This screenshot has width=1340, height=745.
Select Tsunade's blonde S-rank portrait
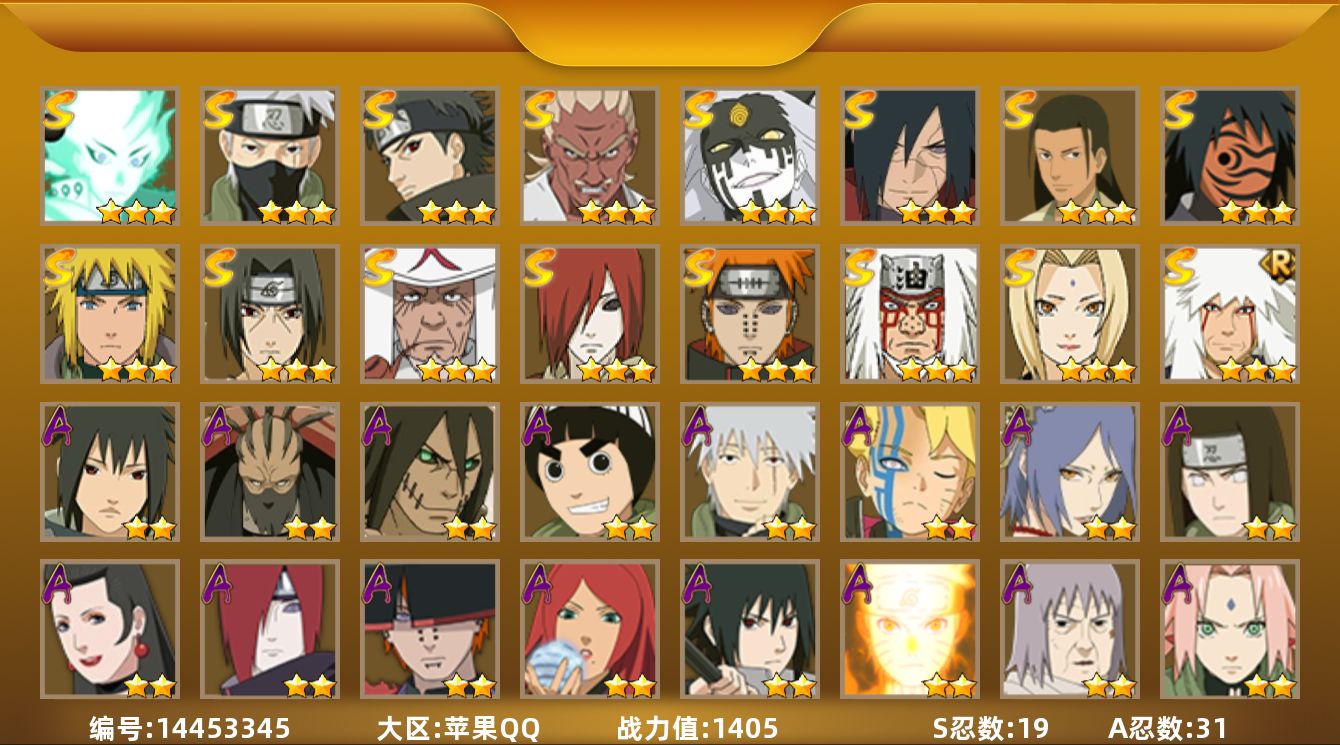(x=1070, y=314)
